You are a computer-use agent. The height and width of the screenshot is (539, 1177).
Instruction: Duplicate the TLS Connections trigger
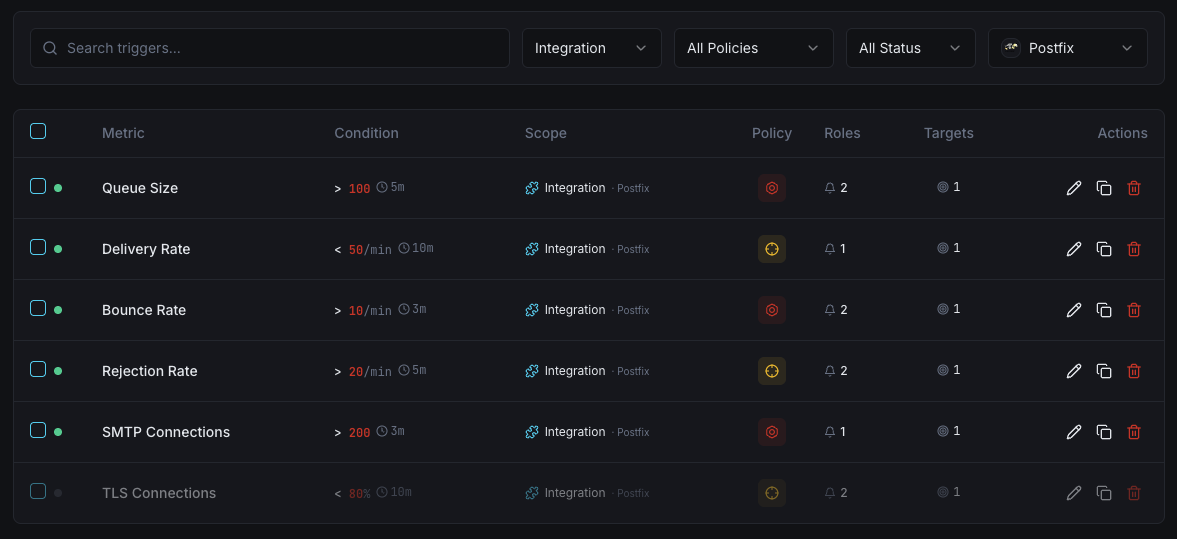(1103, 492)
